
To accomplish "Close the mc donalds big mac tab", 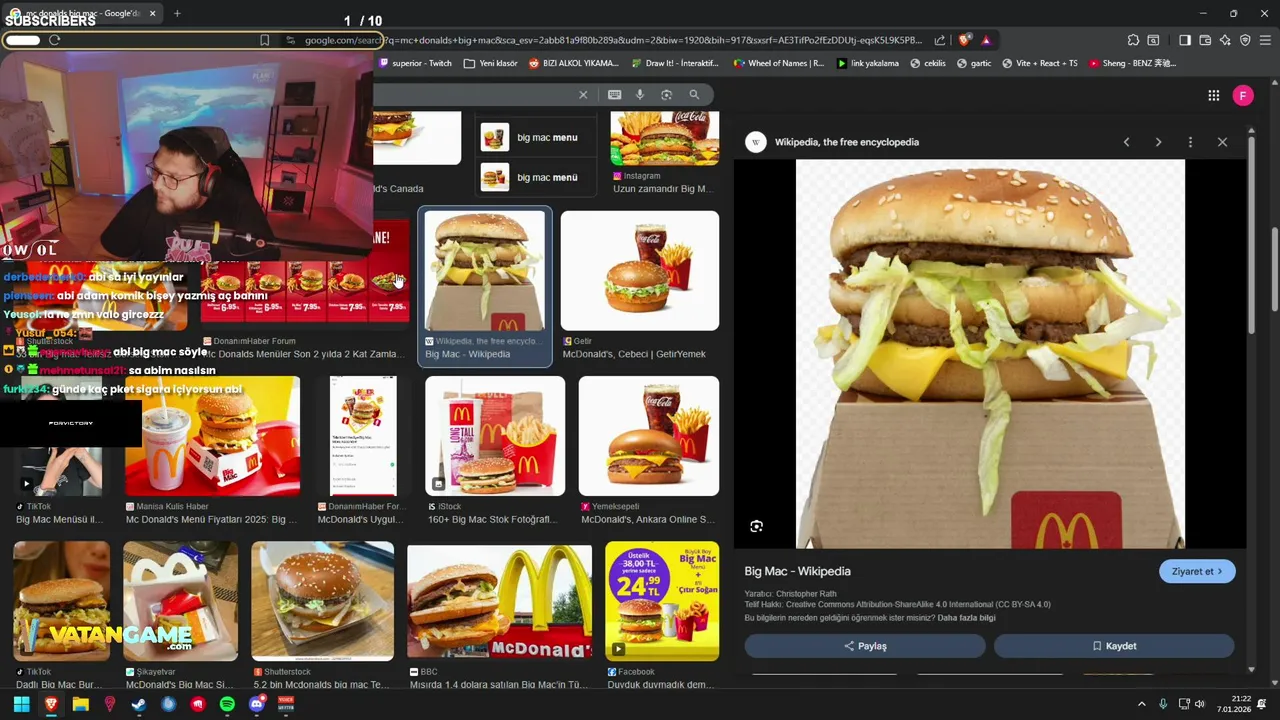I will [x=153, y=13].
